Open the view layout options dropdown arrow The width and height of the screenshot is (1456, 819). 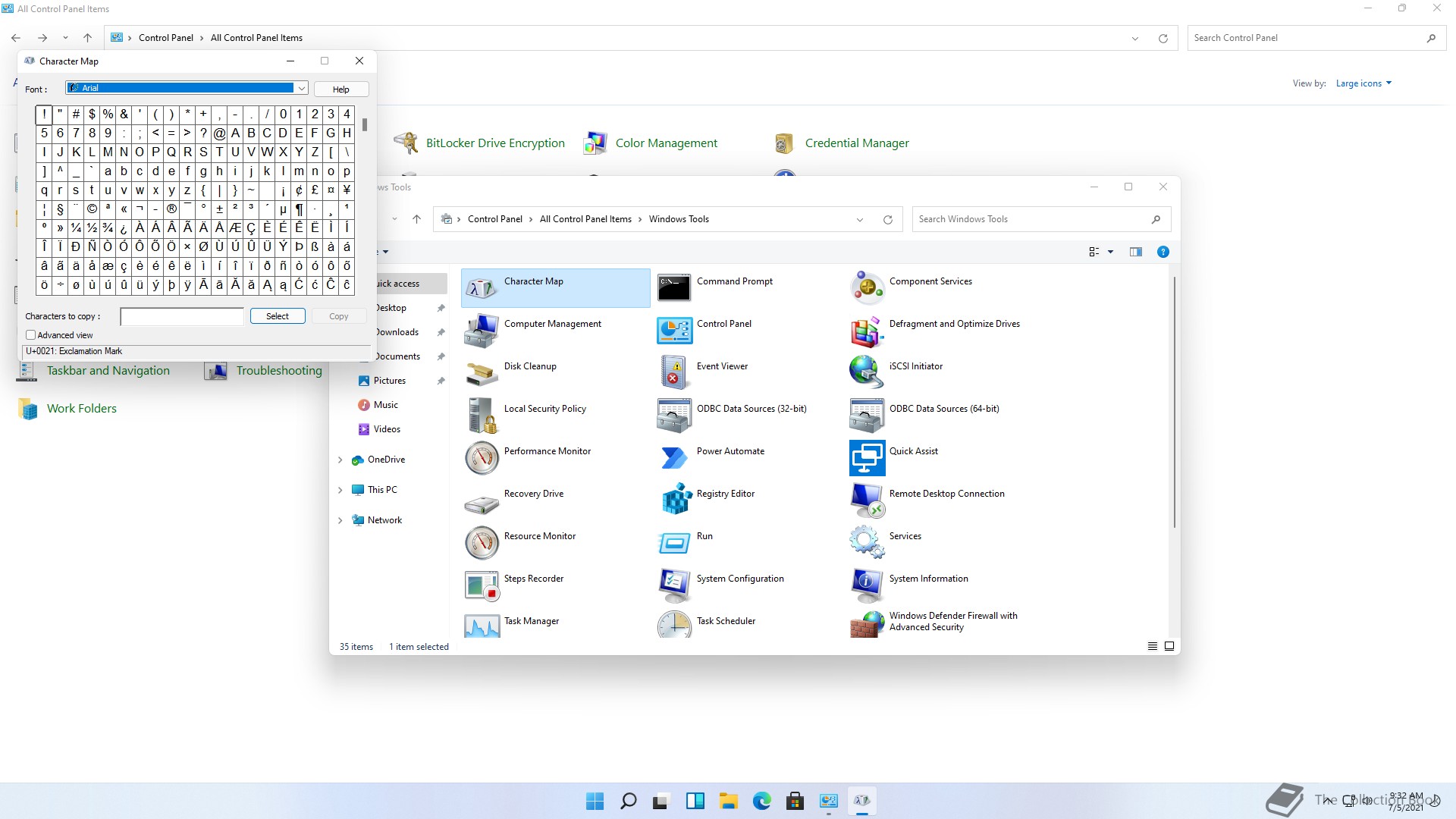click(1111, 253)
